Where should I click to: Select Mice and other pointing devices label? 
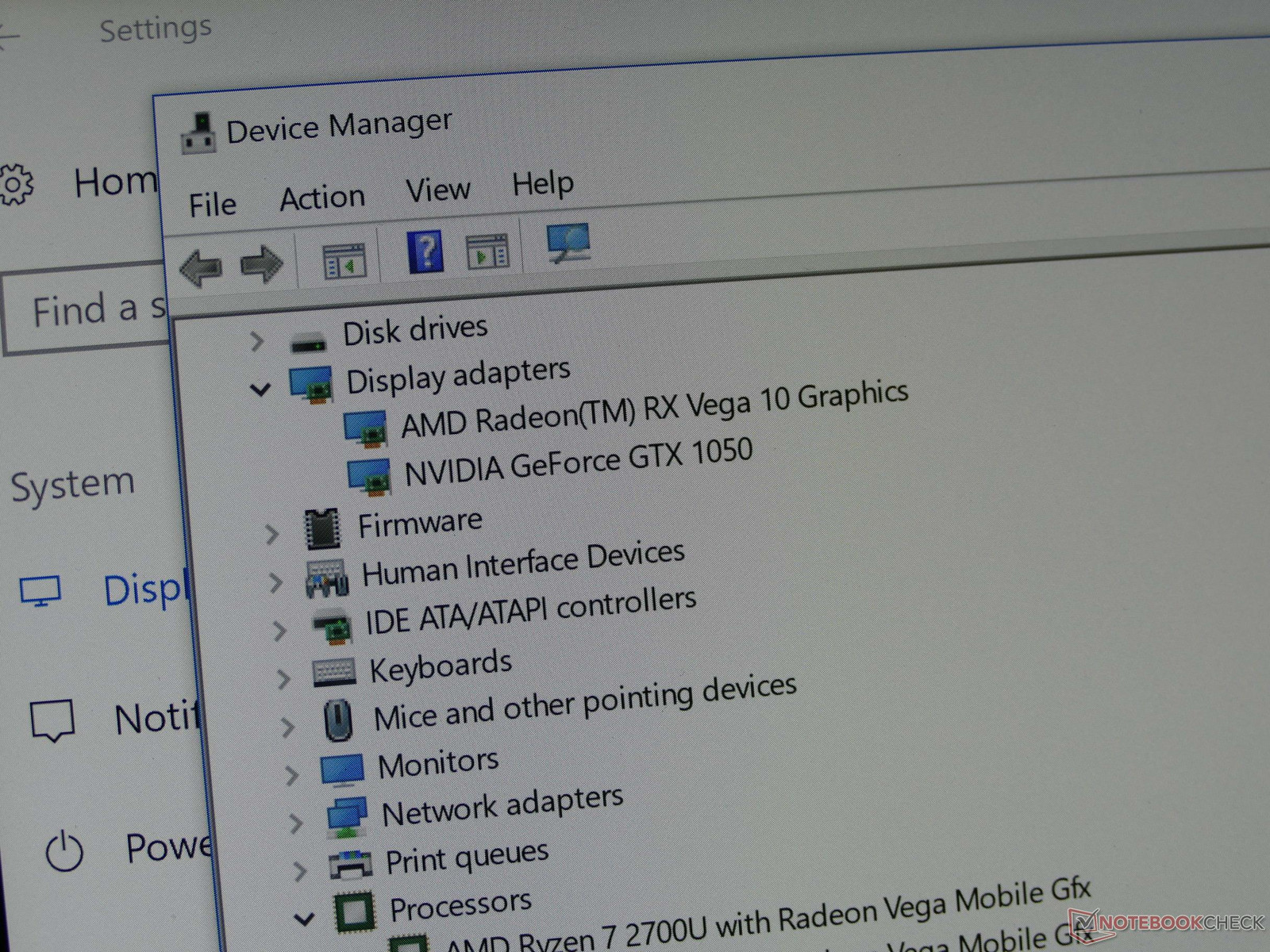(585, 703)
